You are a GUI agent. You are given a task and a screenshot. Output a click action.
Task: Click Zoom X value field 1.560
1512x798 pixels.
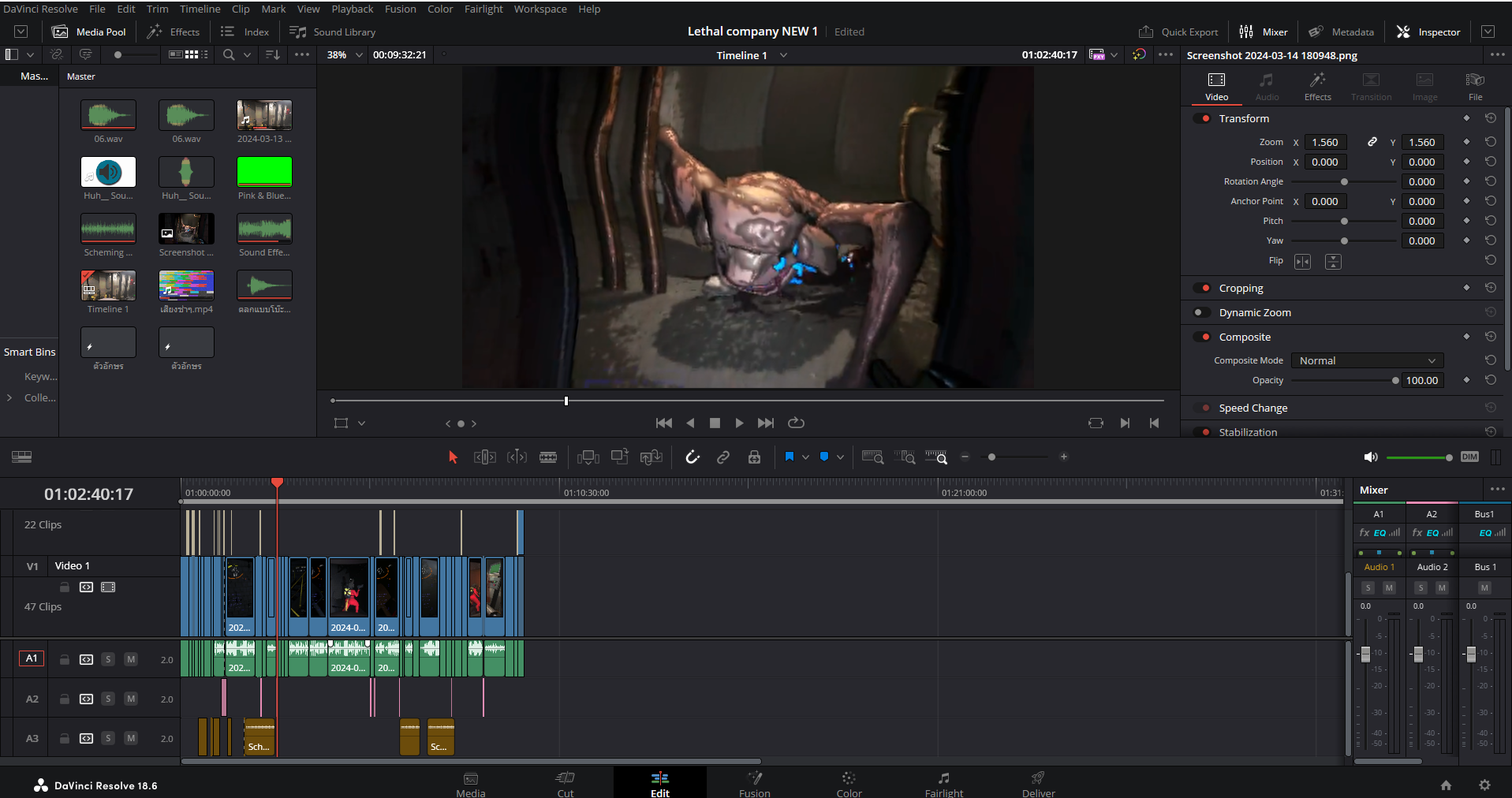pos(1325,143)
